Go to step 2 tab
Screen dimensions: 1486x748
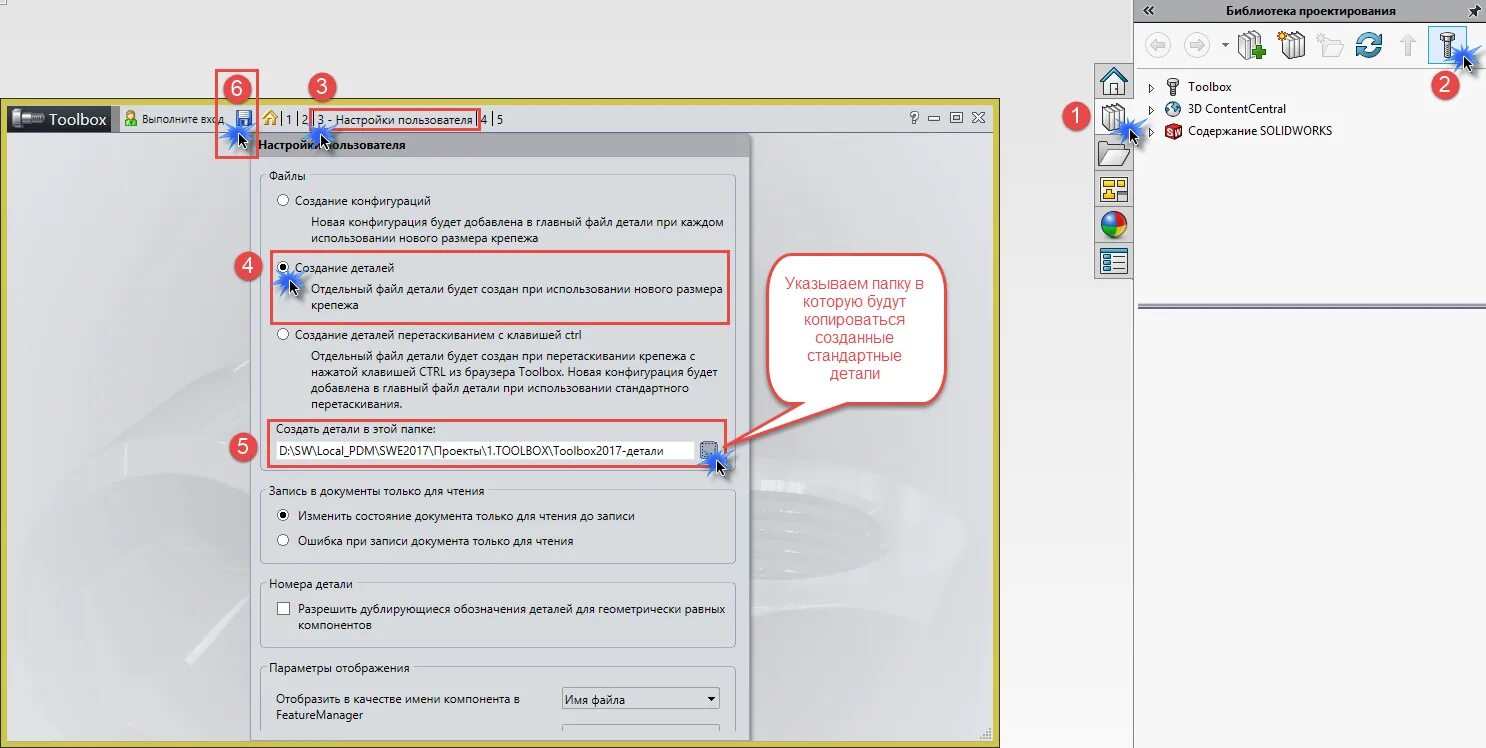[304, 120]
